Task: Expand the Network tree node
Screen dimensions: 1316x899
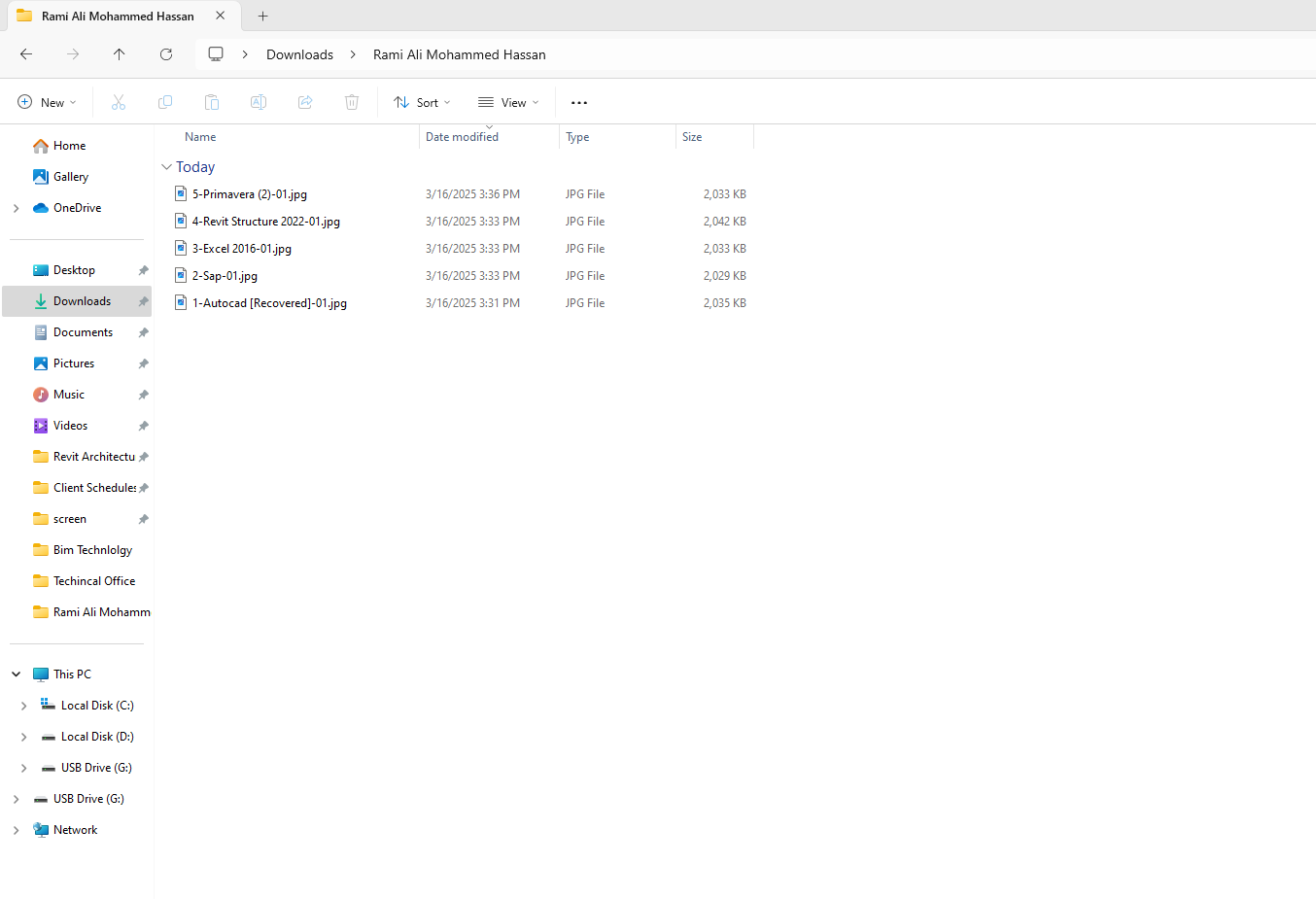Action: 16,830
